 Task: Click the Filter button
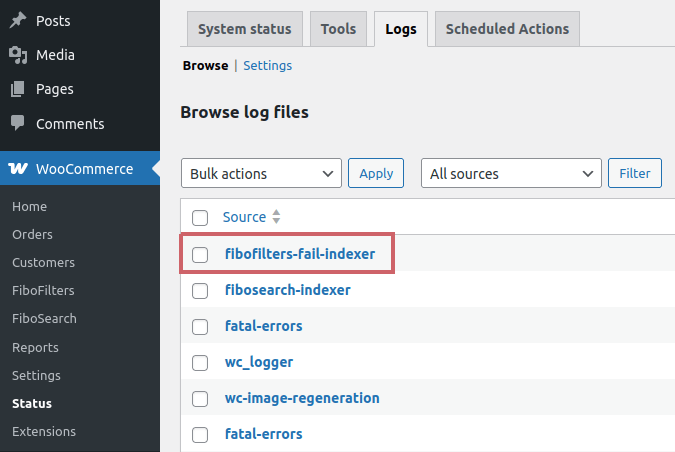click(x=635, y=173)
